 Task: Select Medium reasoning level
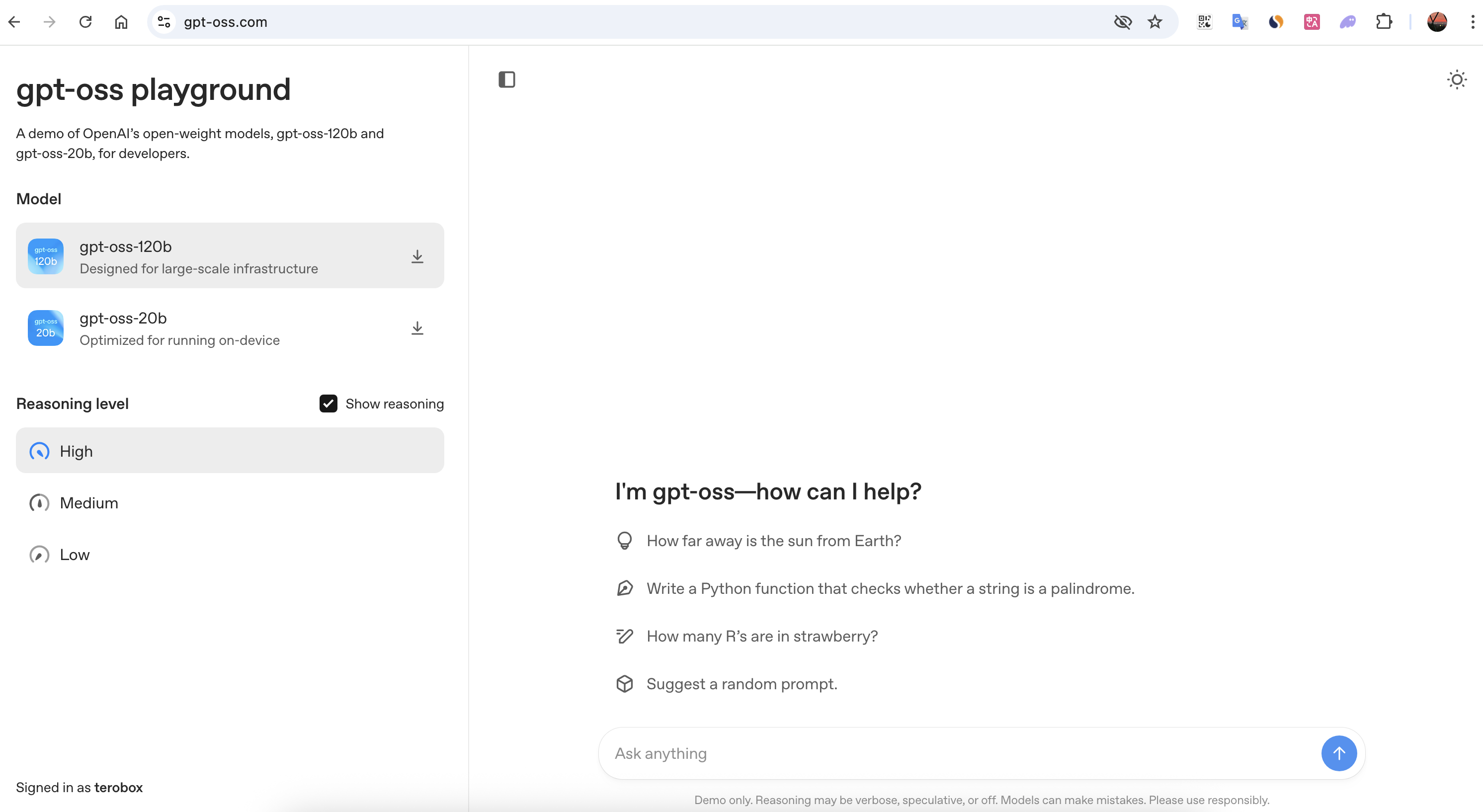(230, 502)
